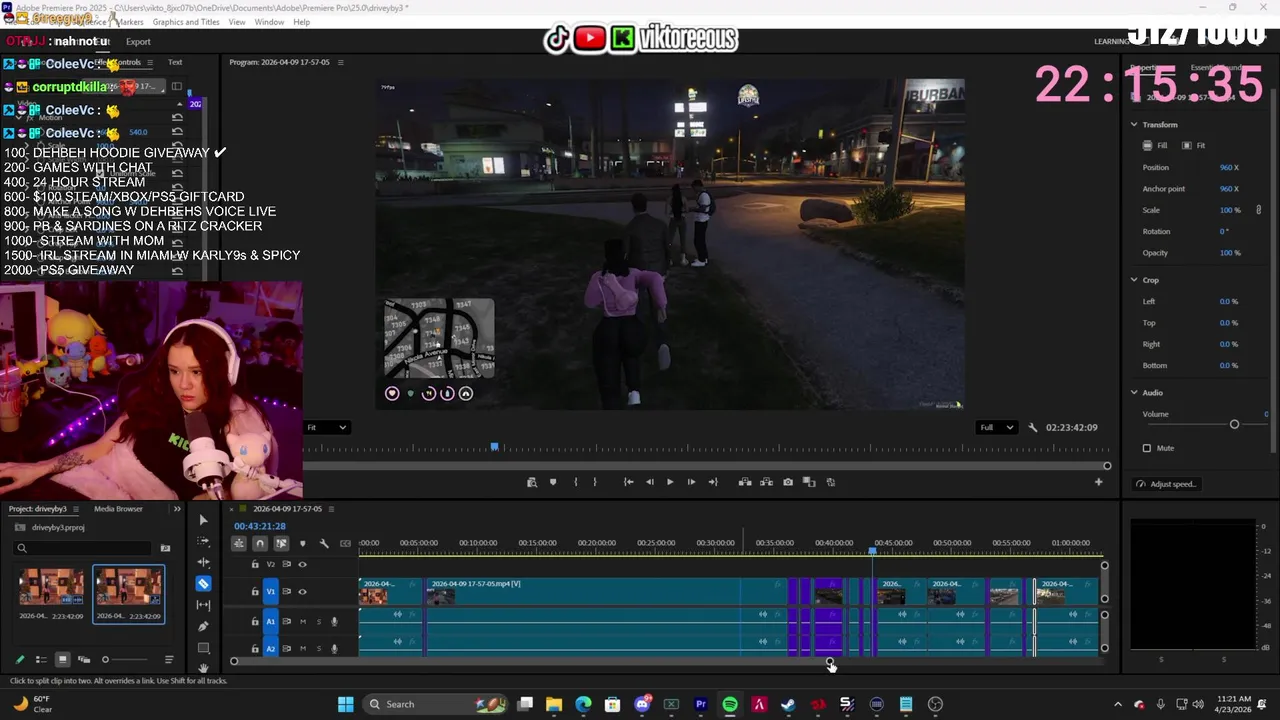
Task: Add marker in Program Monitor transport
Action: click(x=553, y=482)
